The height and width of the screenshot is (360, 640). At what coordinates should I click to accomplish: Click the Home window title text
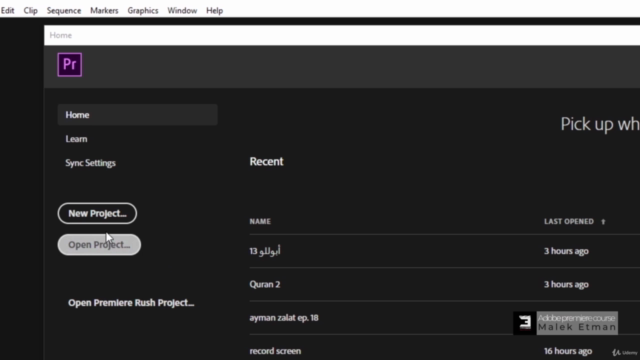pos(61,35)
